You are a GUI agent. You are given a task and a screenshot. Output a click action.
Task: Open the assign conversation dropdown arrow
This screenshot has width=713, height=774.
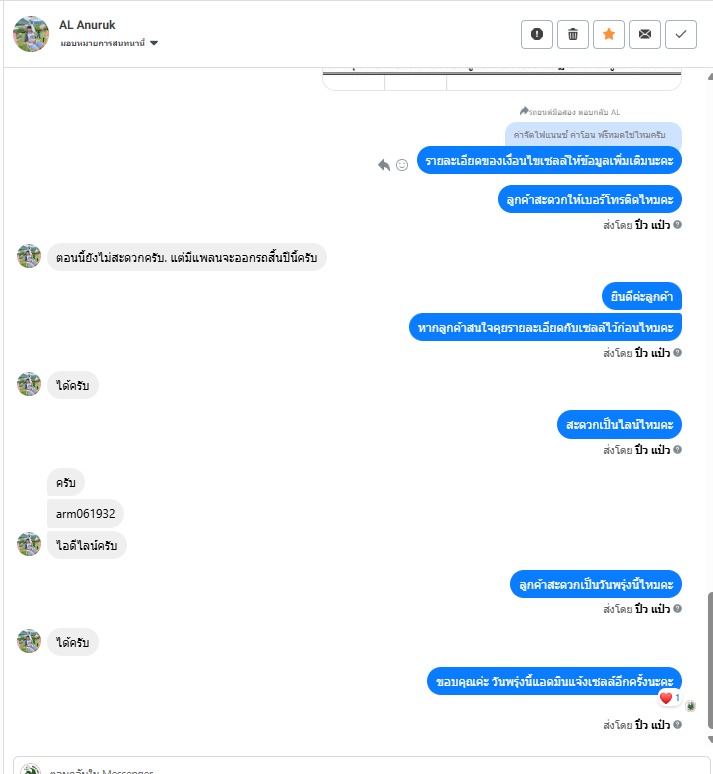click(154, 43)
